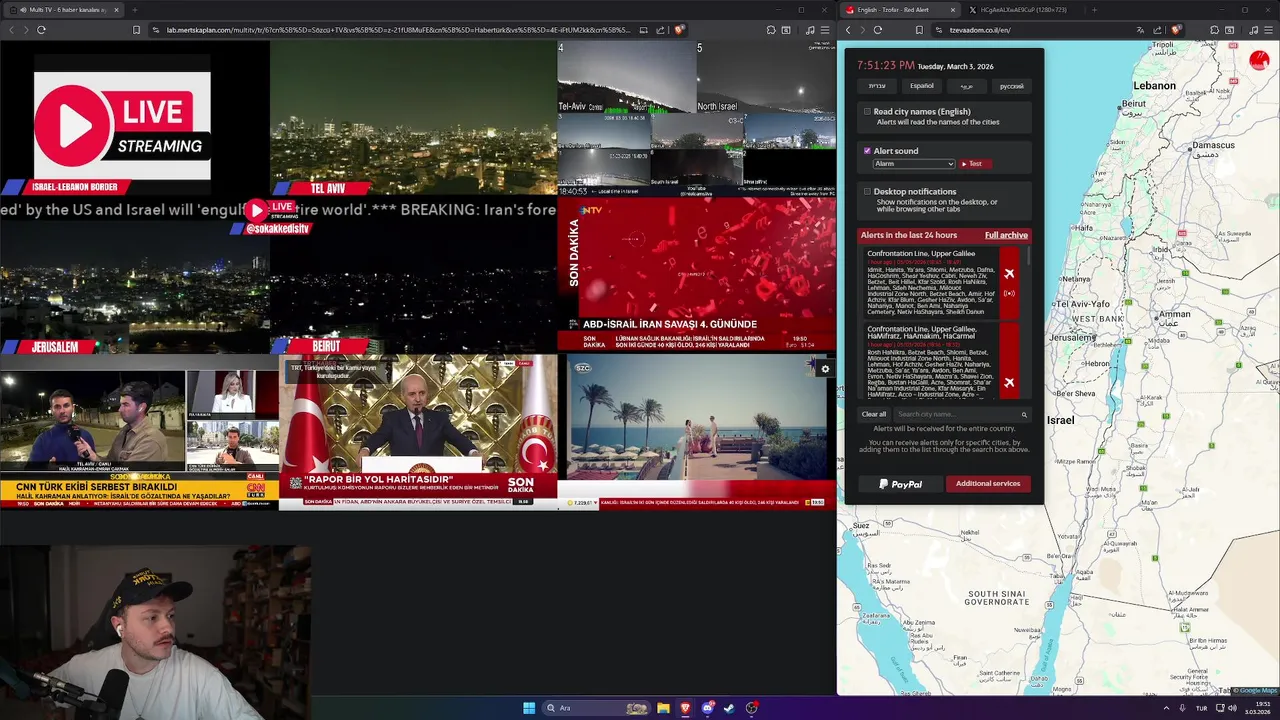Switch the site language to Hebrew
The height and width of the screenshot is (720, 1280).
click(877, 86)
